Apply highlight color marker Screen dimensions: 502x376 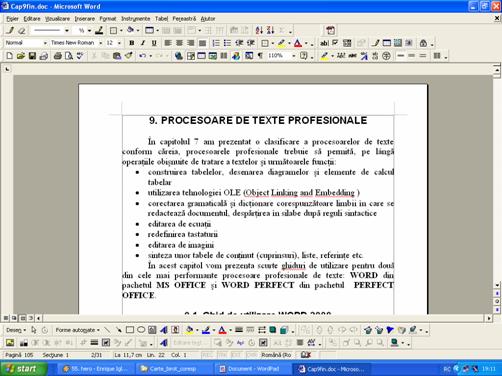click(x=281, y=43)
